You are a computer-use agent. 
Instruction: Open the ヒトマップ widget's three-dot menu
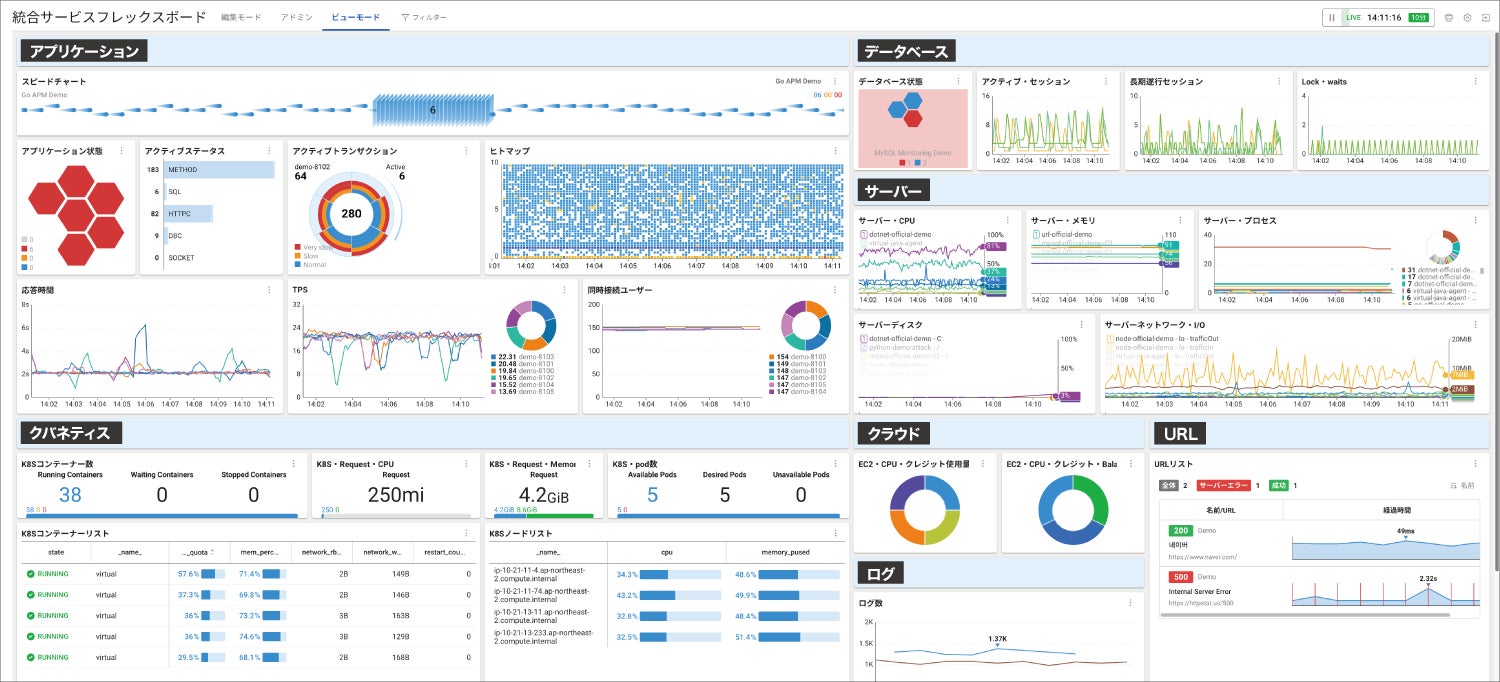click(x=835, y=151)
